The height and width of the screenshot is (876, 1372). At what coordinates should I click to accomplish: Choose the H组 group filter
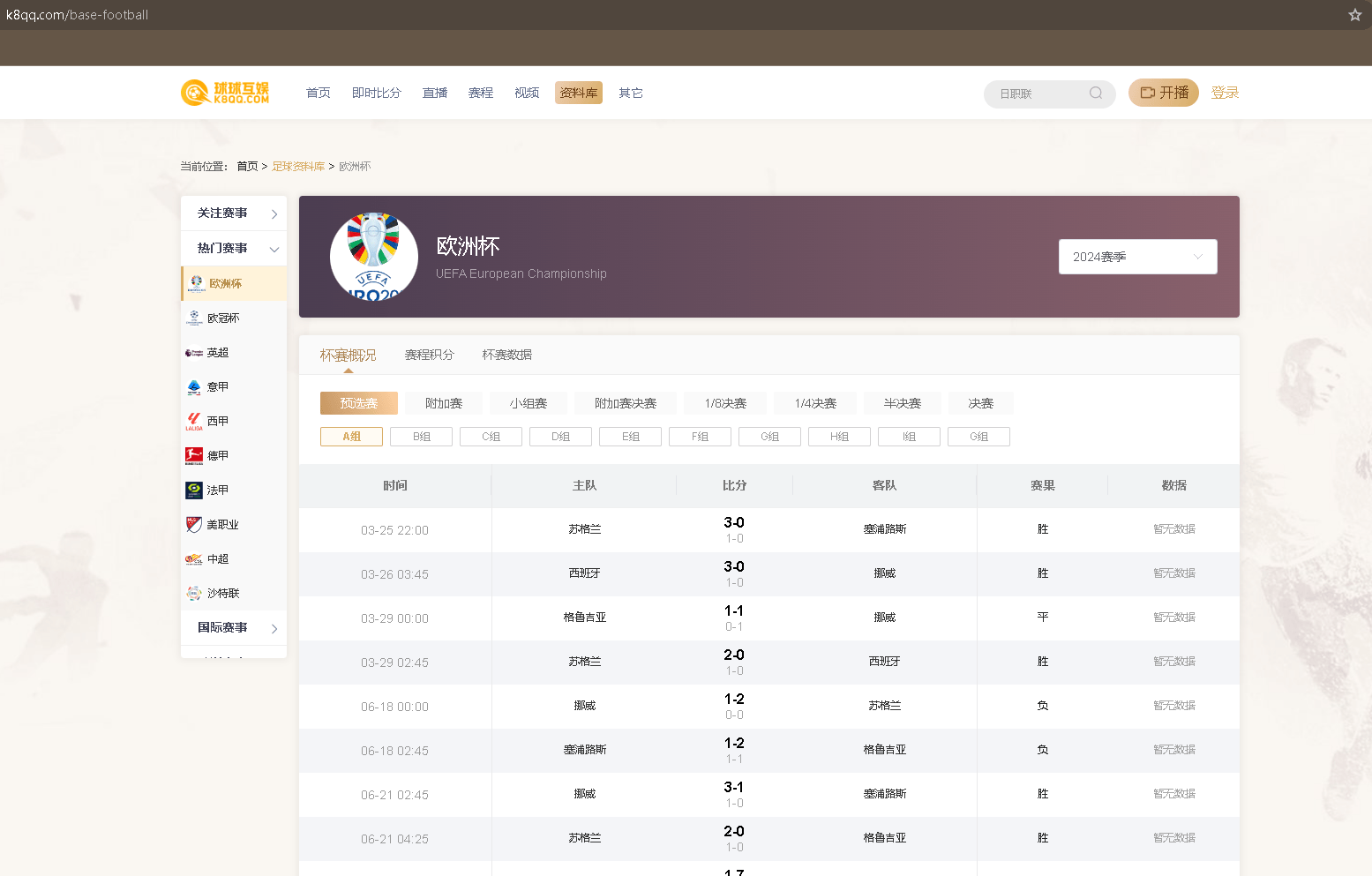tap(839, 437)
